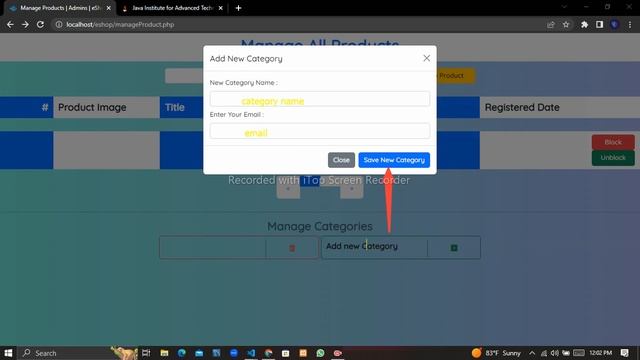Click the green plus icon beside Add new Category
The width and height of the screenshot is (640, 360).
tap(454, 248)
